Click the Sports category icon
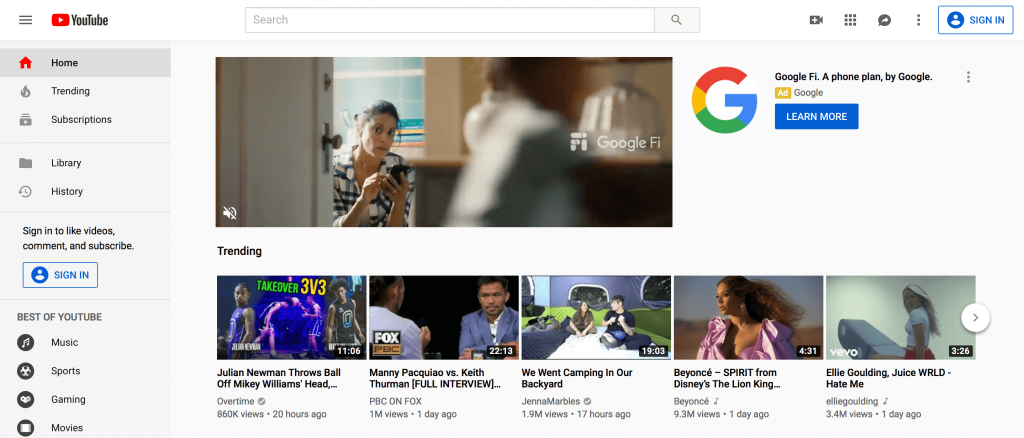This screenshot has height=438, width=1024. click(25, 371)
